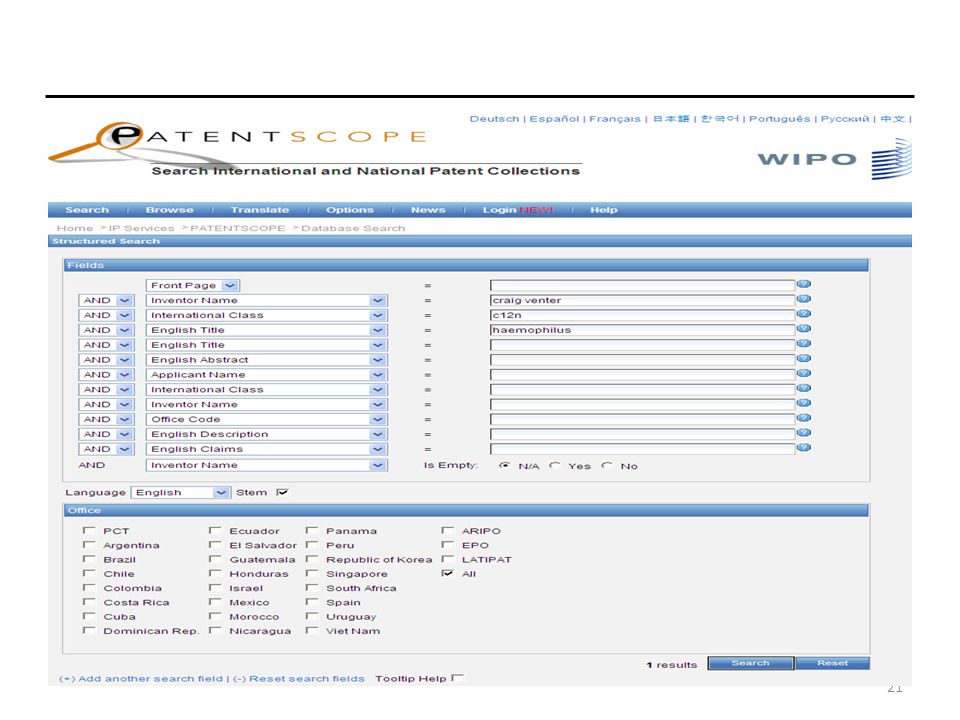
Task: Click help icon beside c12n field
Action: coord(804,313)
